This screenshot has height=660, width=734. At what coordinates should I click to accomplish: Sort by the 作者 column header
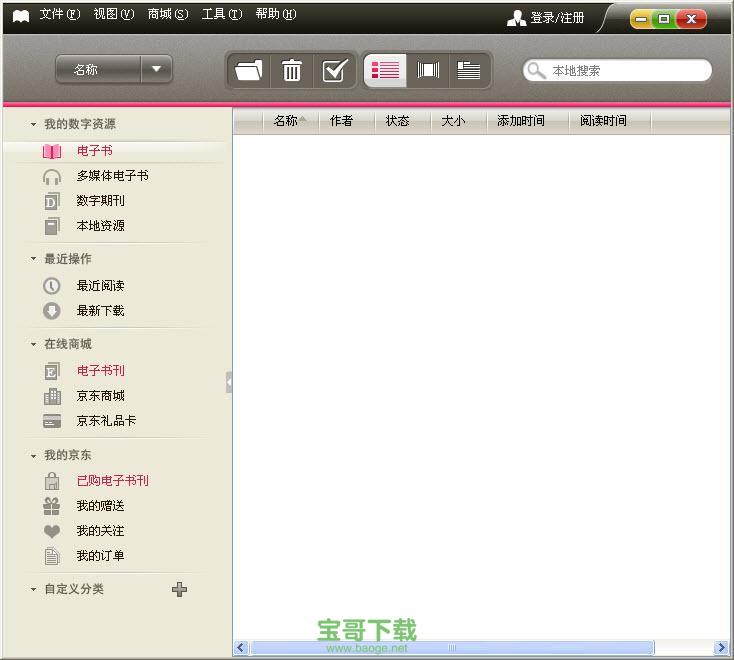(346, 121)
